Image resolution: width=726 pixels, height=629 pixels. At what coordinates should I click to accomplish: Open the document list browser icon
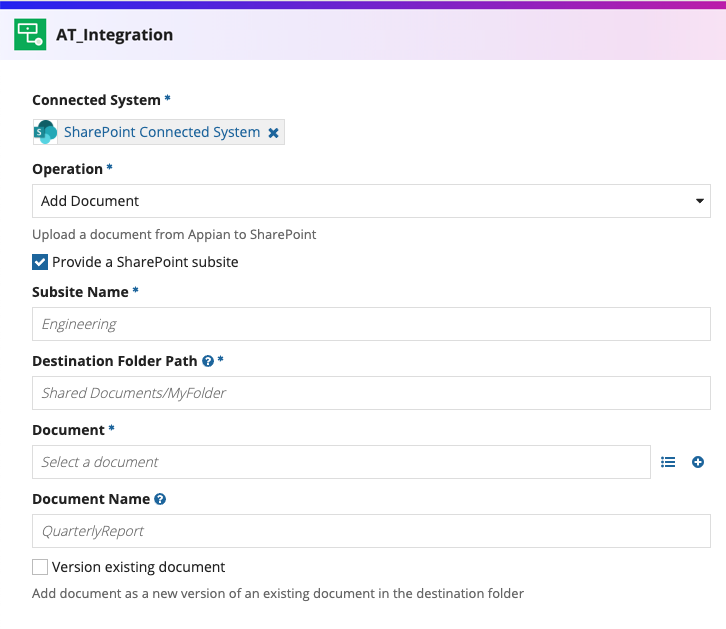[x=668, y=462]
